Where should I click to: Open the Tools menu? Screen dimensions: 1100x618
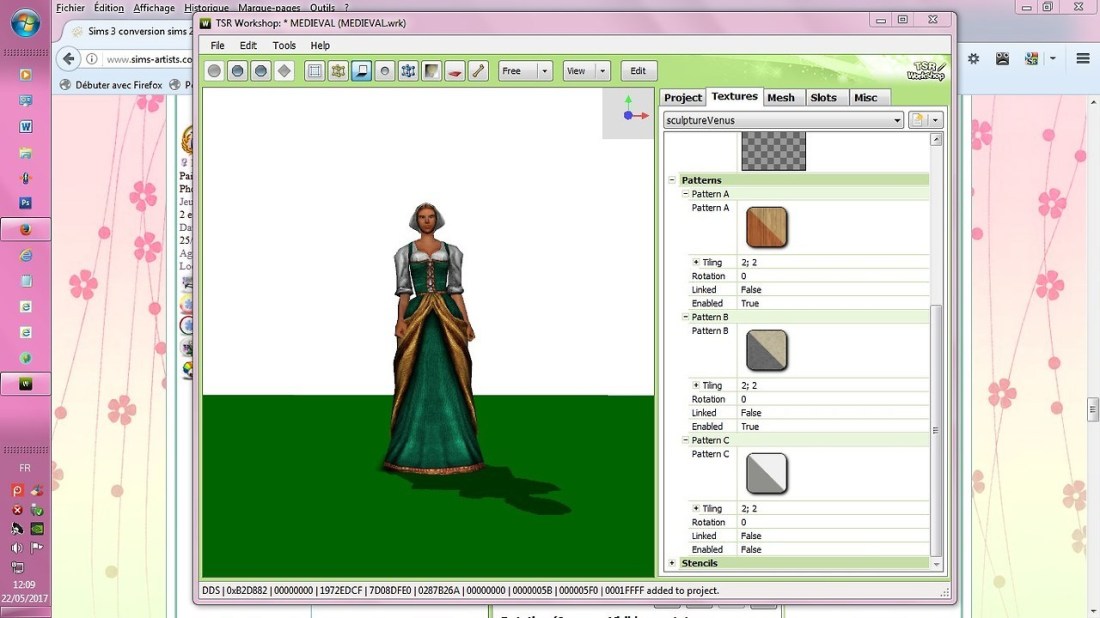[284, 45]
